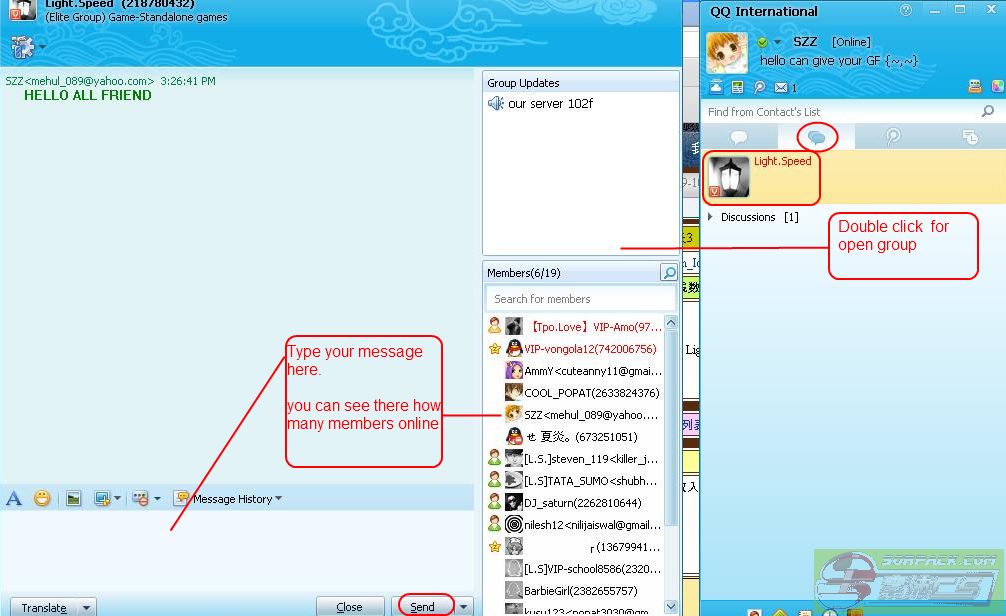Open the 'our server 102f' group update
1006x616 pixels.
550,103
